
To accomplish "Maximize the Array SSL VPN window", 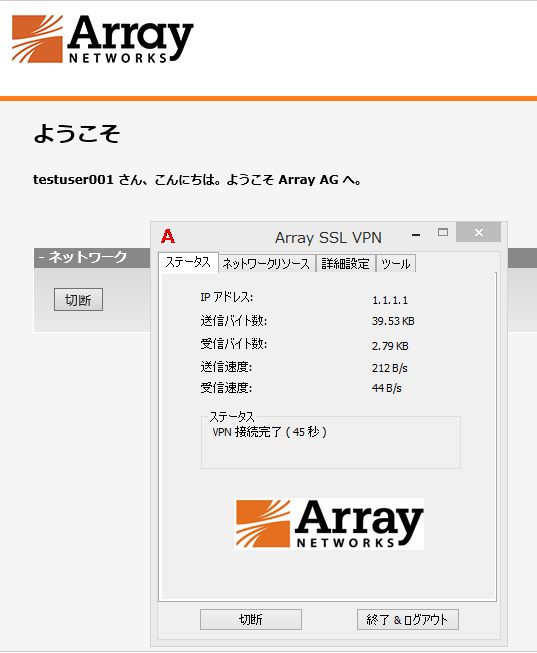I will click(x=443, y=232).
